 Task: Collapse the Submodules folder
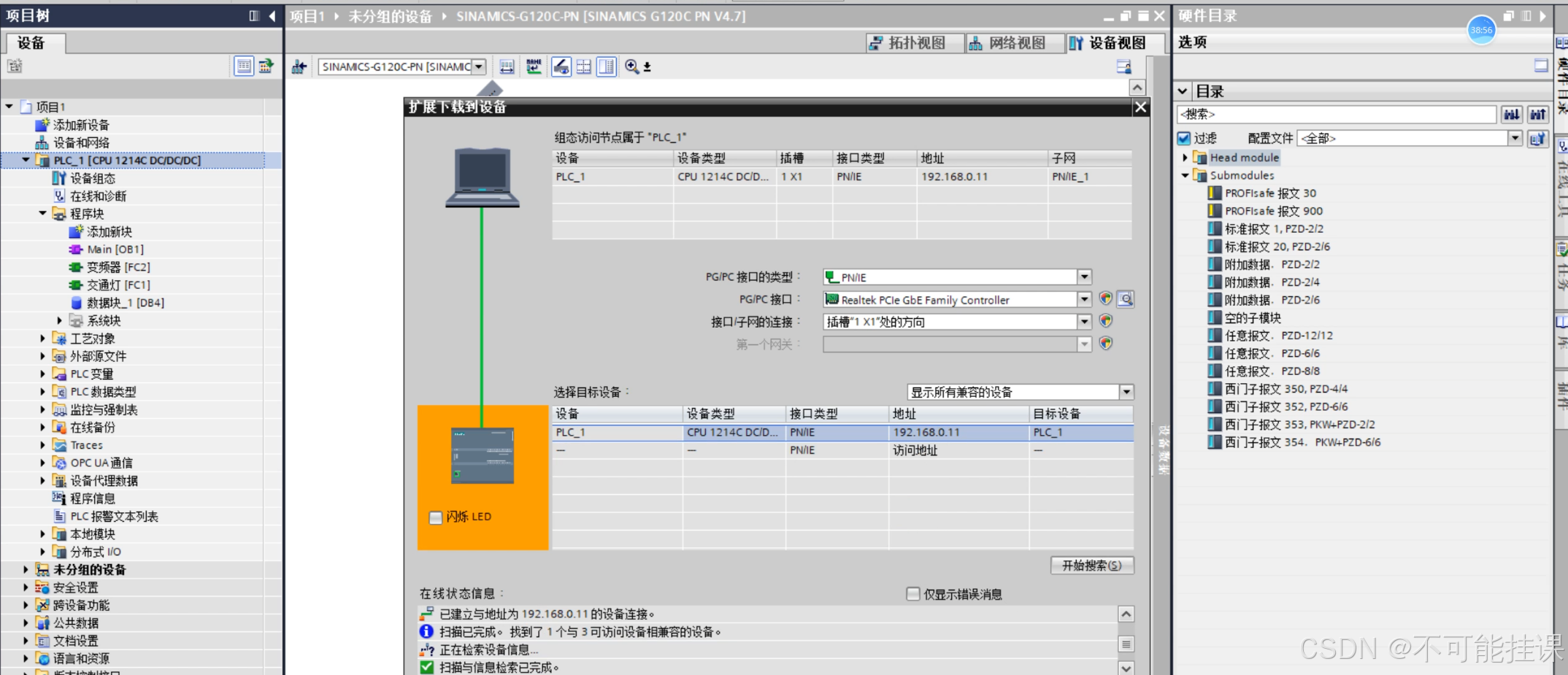pos(1185,175)
